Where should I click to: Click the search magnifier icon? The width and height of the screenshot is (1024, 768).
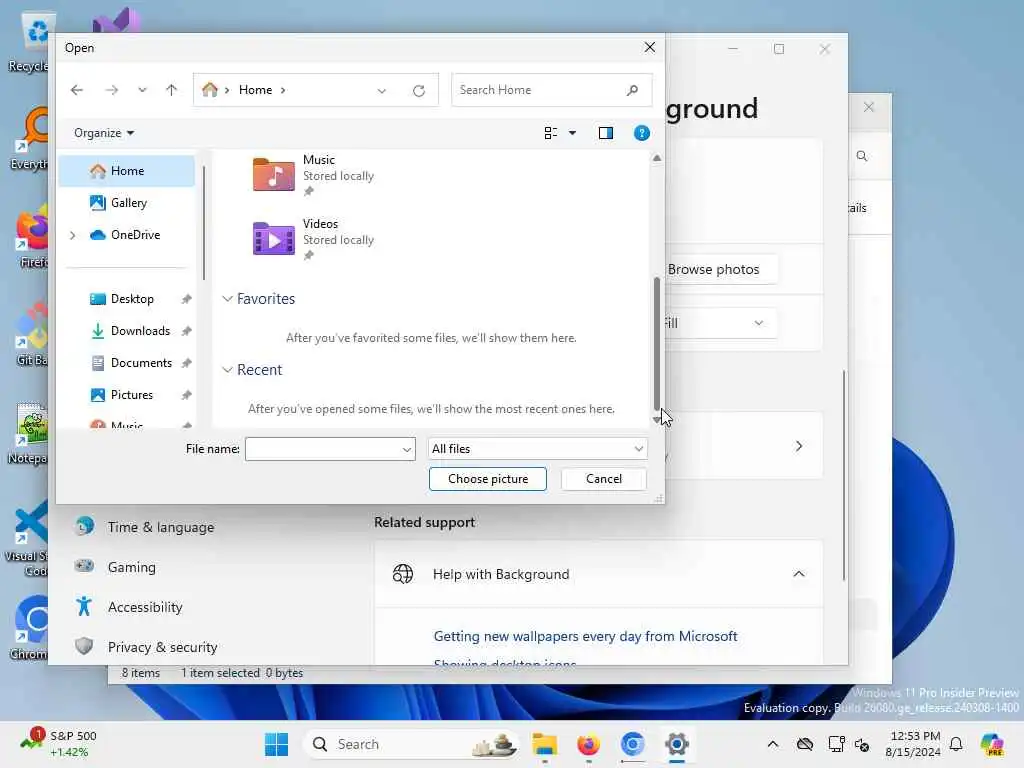pyautogui.click(x=632, y=90)
